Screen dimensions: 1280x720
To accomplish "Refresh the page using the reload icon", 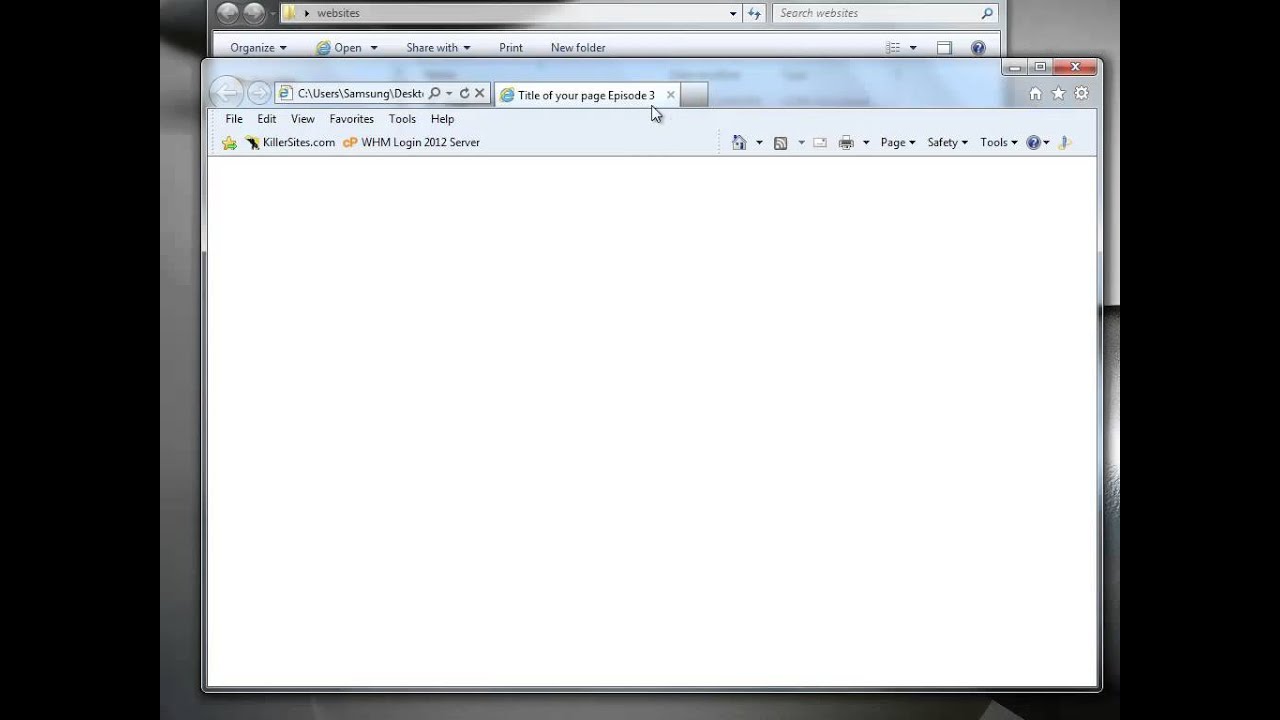I will point(464,93).
